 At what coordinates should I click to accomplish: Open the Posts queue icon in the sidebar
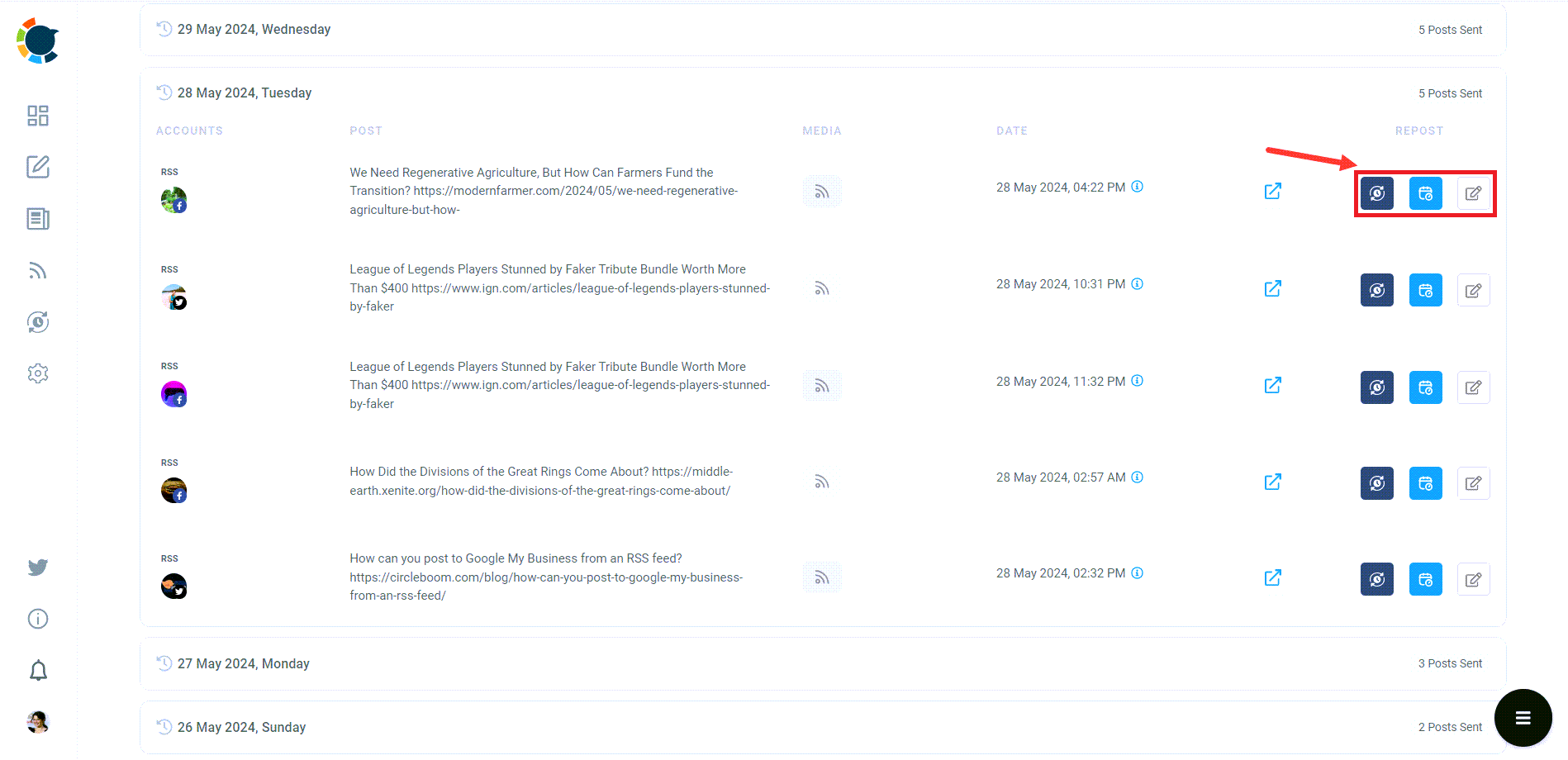click(x=37, y=219)
